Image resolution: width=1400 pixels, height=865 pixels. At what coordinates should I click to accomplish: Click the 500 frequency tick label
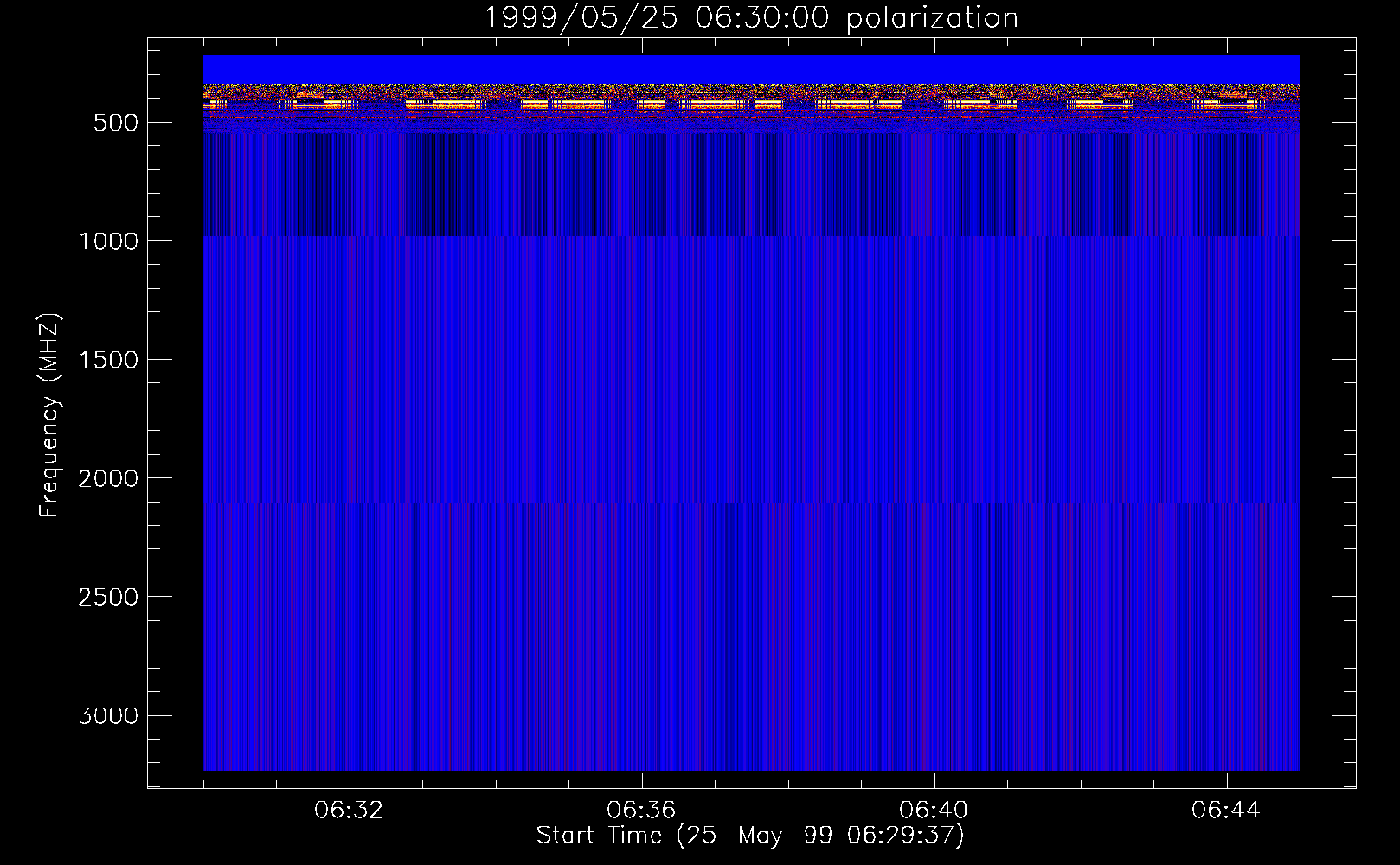point(116,123)
